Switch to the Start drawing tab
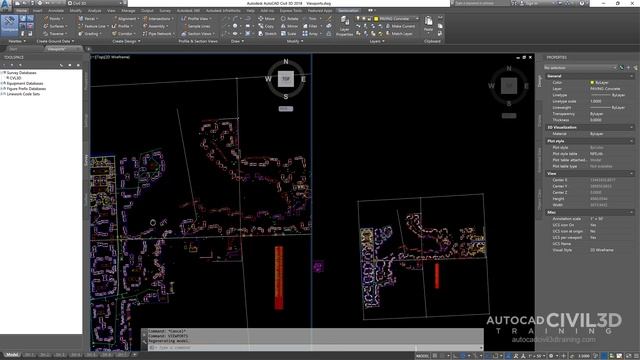The image size is (640, 360). point(13,49)
